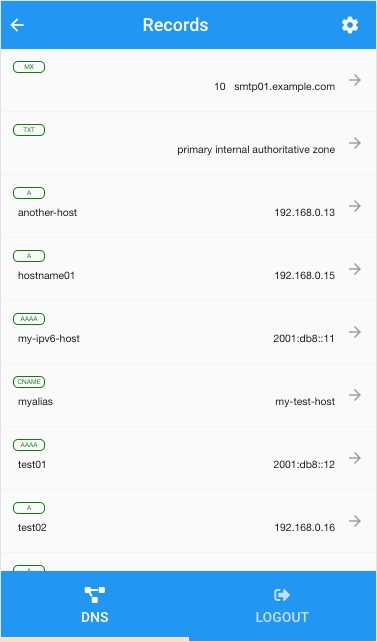The image size is (377, 642).
Task: Open my-ipv6-host record arrow
Action: coord(355,332)
